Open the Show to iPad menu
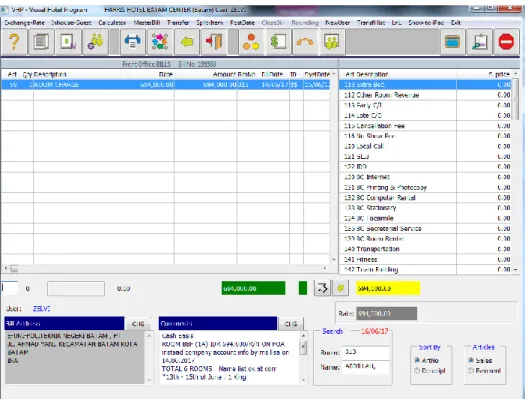Image resolution: width=525 pixels, height=399 pixels. (x=426, y=23)
